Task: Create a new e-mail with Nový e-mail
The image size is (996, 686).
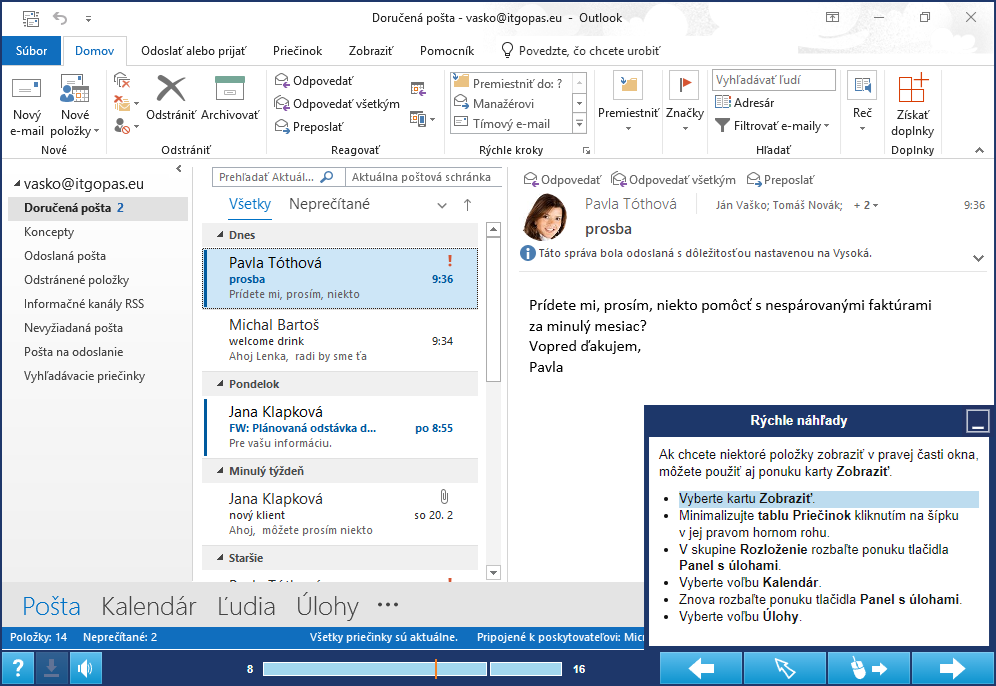Action: click(x=27, y=105)
